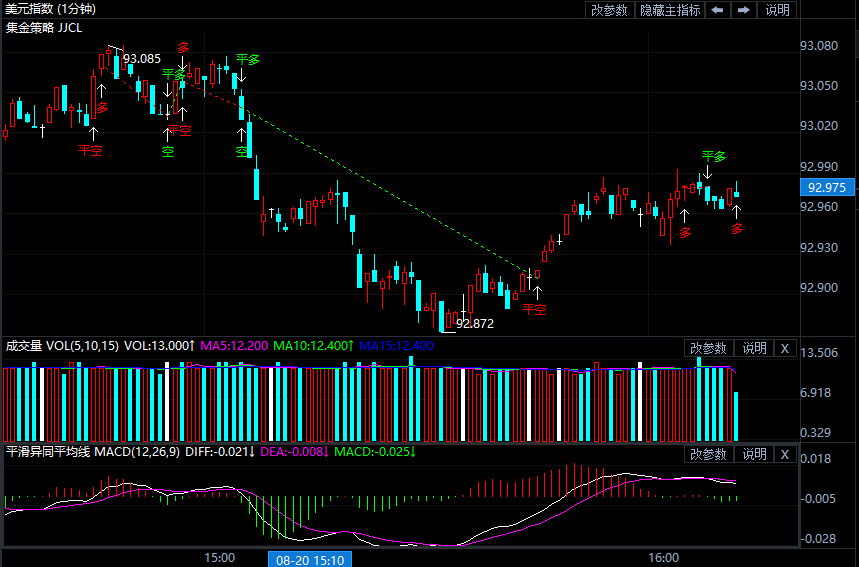The height and width of the screenshot is (567, 859).
Task: Click the 平空 signal arrow near 92.872 low
Action: pyautogui.click(x=536, y=308)
